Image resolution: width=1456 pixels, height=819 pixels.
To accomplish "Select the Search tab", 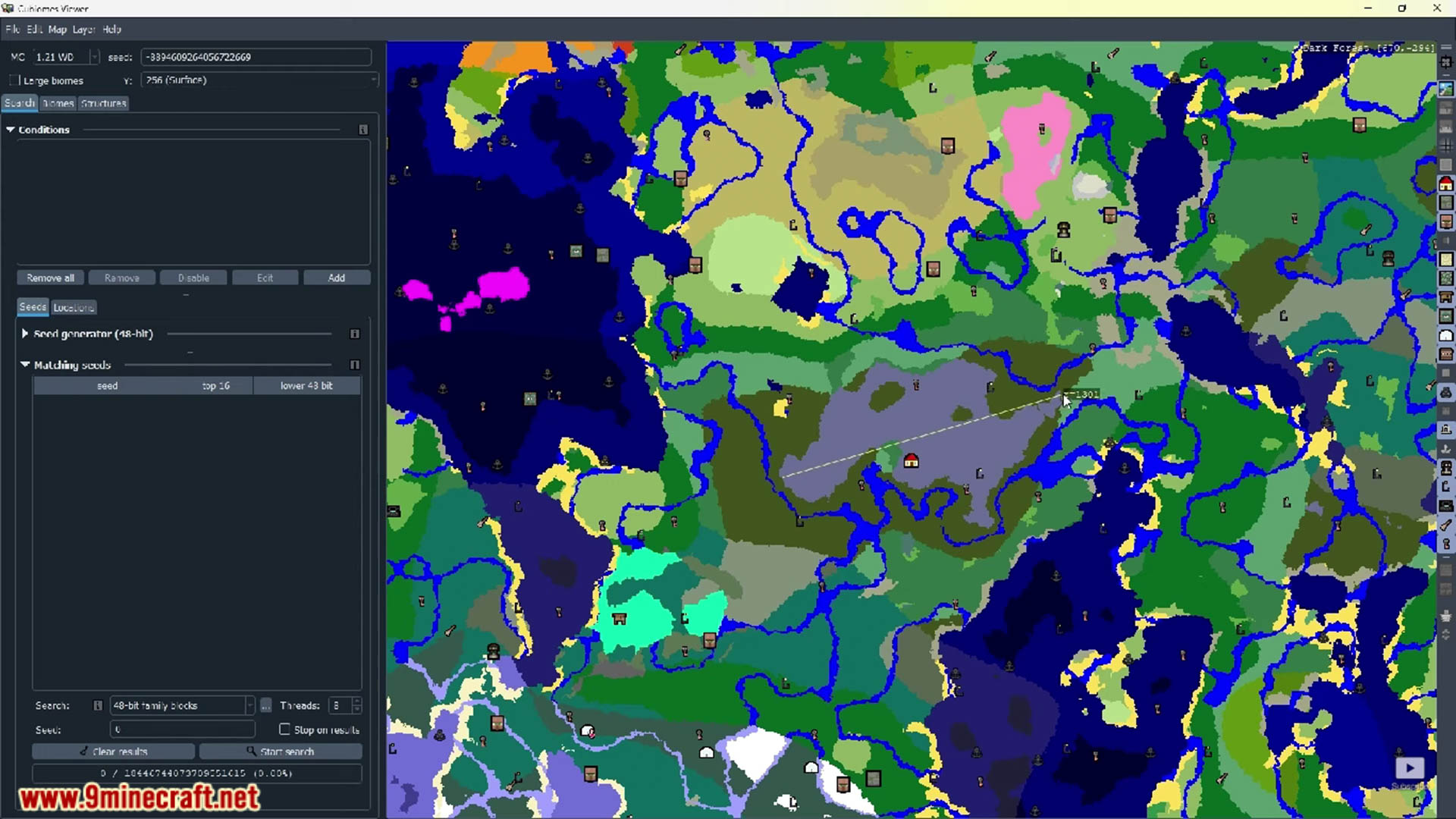I will (x=19, y=103).
